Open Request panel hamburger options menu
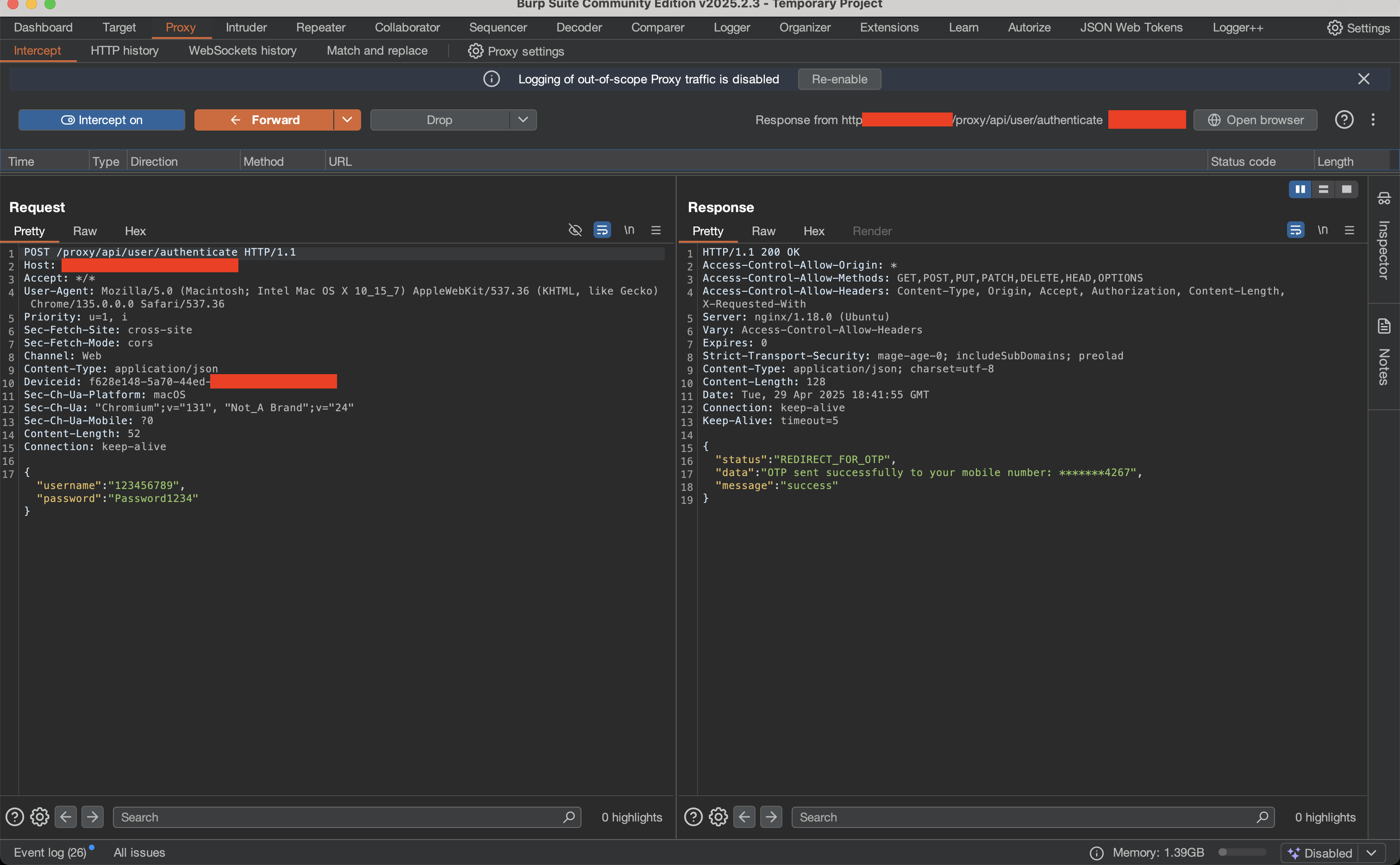1400x865 pixels. click(x=656, y=230)
